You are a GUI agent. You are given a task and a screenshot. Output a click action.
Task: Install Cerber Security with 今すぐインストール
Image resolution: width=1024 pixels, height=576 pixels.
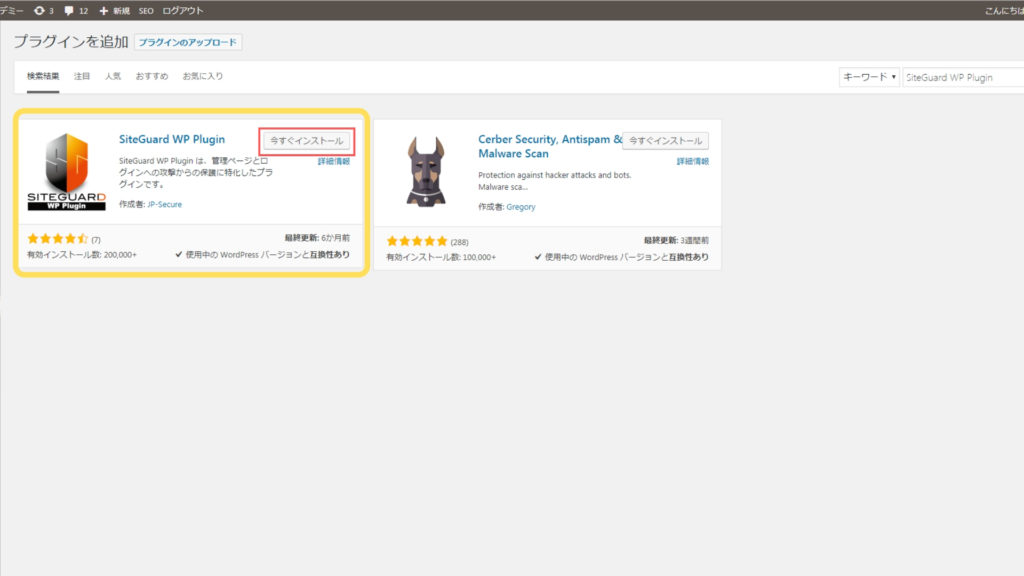tap(665, 140)
